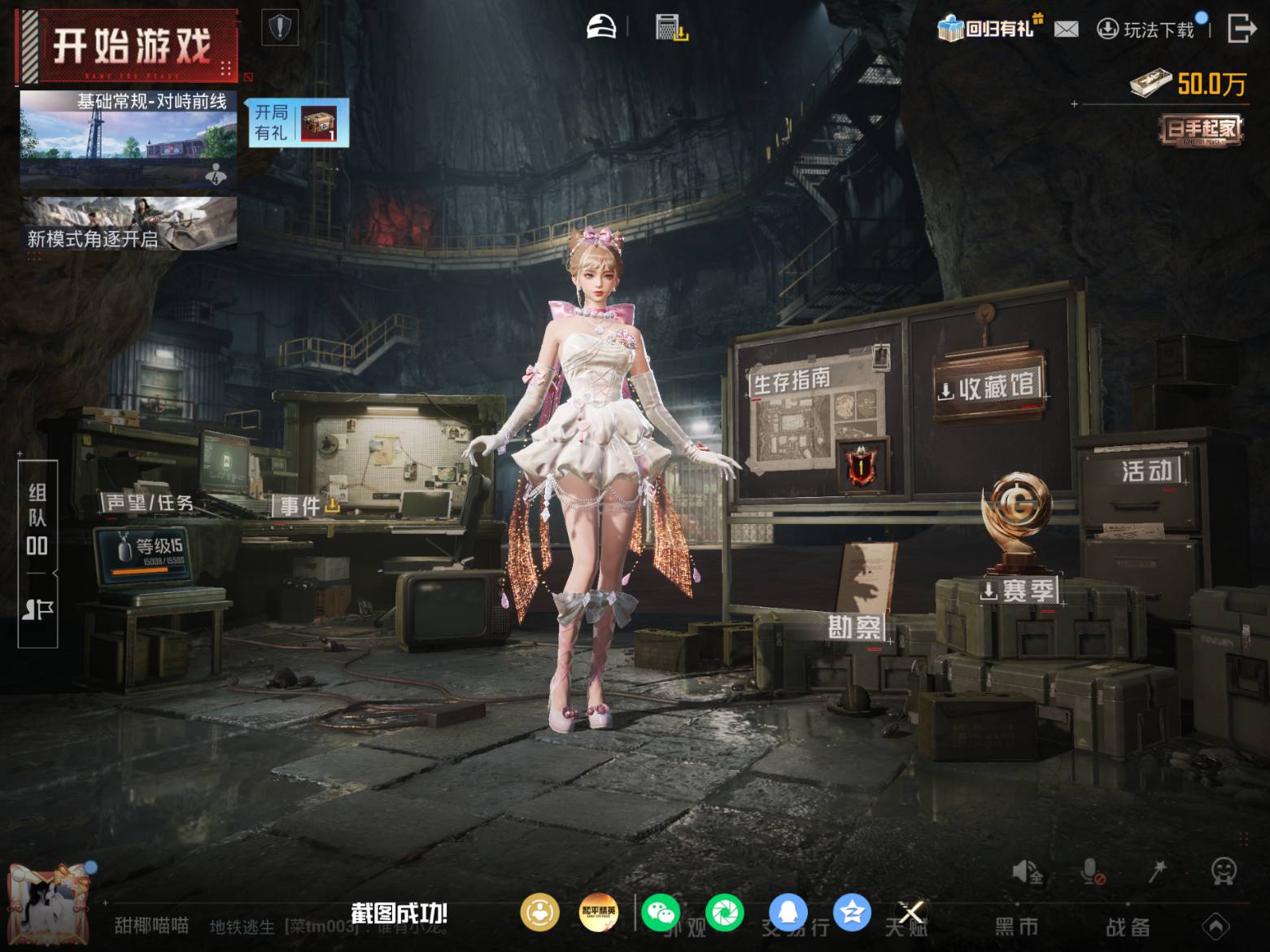The height and width of the screenshot is (952, 1270).
Task: Open the 勘察 survey document
Action: click(855, 627)
